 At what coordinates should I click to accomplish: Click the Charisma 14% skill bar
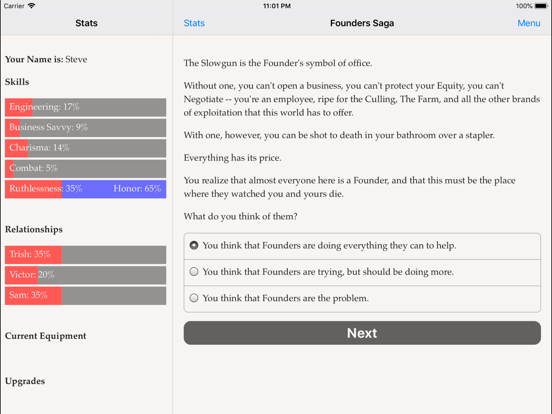pos(86,148)
